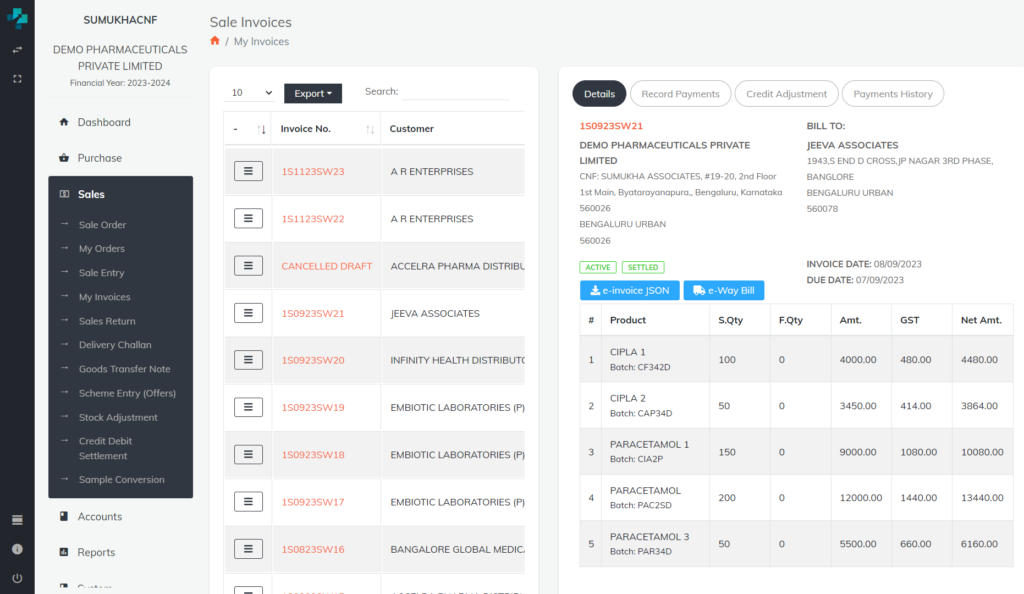This screenshot has height=594, width=1024.
Task: Click the swap arrows sidebar toggle icon
Action: click(x=17, y=49)
